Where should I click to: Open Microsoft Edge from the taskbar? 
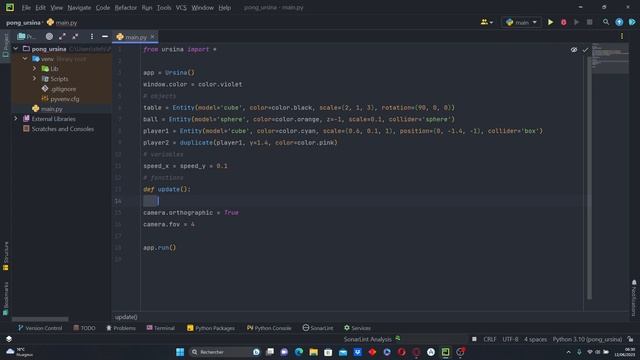pos(299,352)
